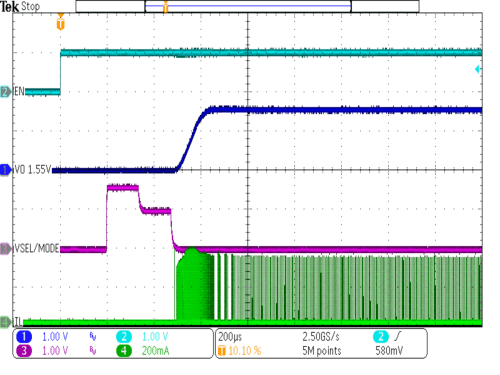Click the Tek Stop acquisition status

point(20,6)
